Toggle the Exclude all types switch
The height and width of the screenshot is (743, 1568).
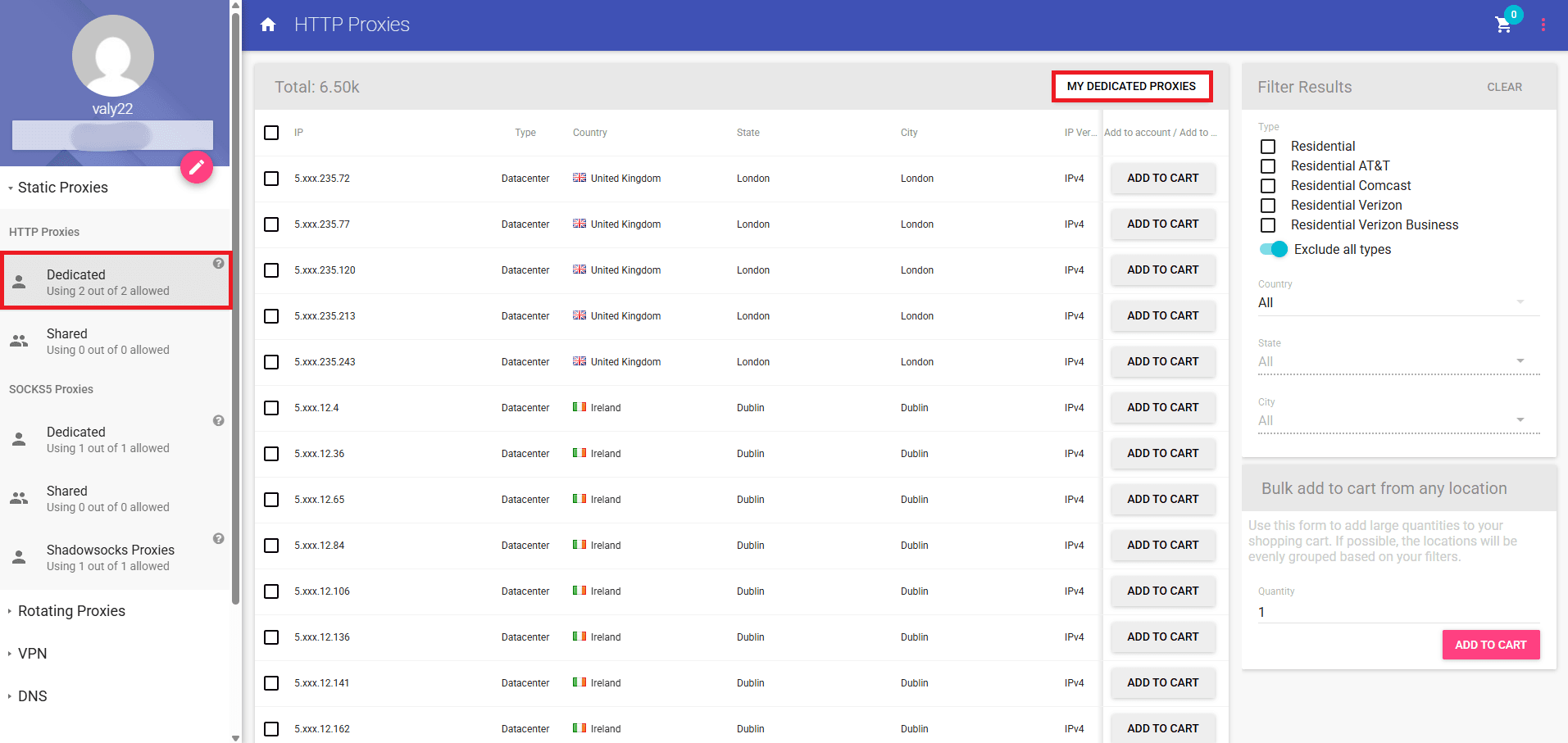click(1274, 249)
